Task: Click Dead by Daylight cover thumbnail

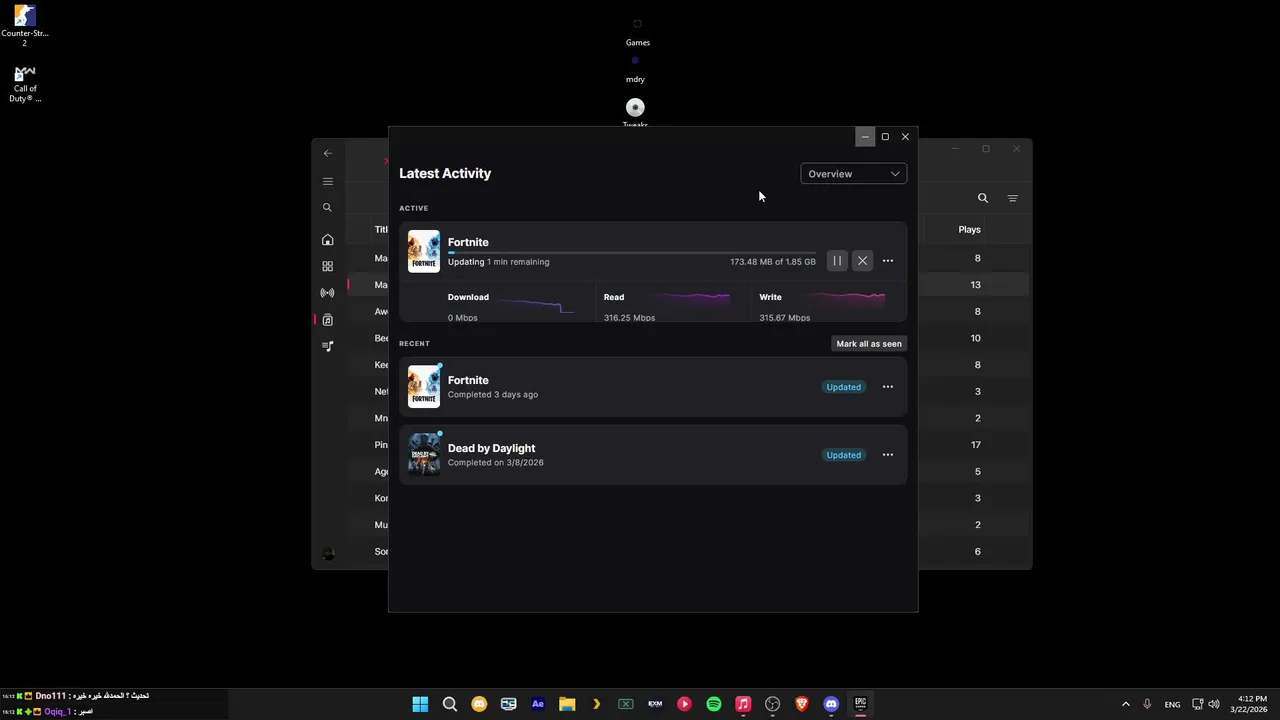Action: pyautogui.click(x=424, y=455)
